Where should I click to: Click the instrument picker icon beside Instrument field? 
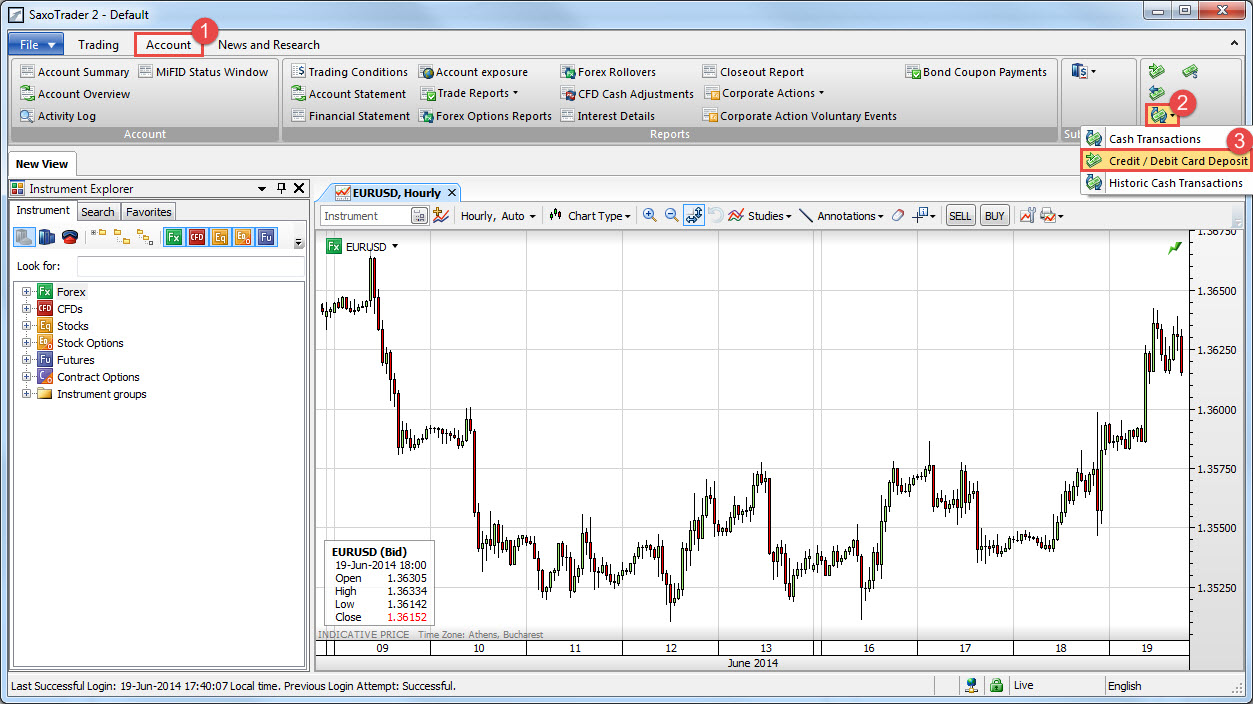pyautogui.click(x=419, y=215)
